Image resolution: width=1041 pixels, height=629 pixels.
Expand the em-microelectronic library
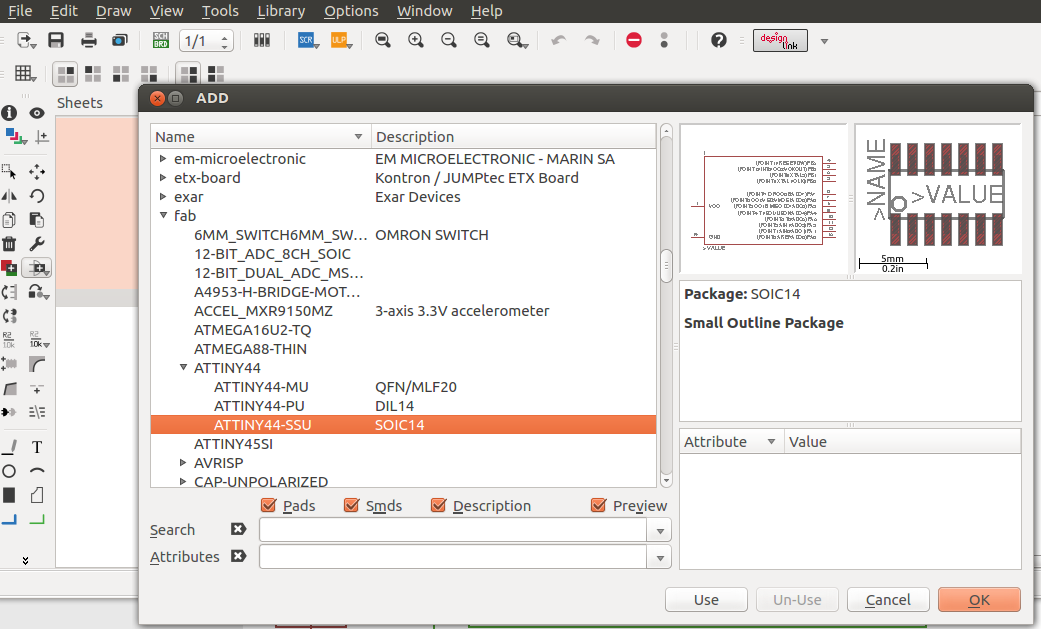(x=163, y=159)
